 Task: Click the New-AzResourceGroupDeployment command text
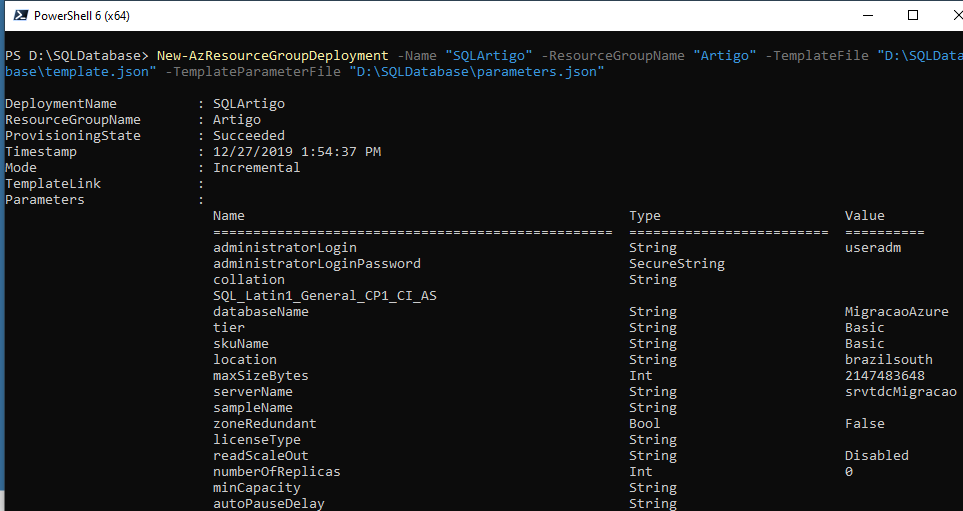point(272,56)
